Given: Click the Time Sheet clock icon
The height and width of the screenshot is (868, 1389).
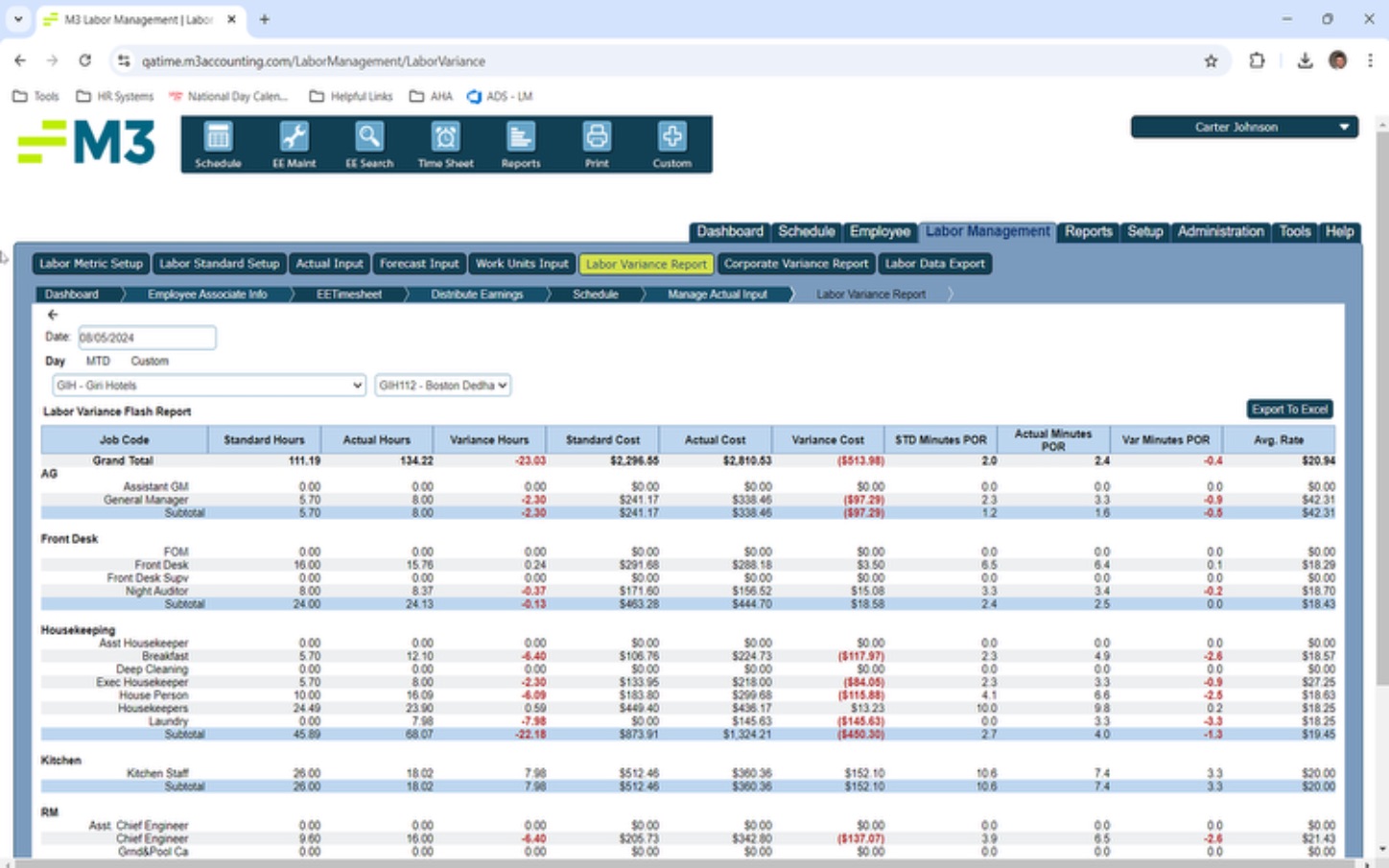Looking at the screenshot, I should tap(445, 144).
